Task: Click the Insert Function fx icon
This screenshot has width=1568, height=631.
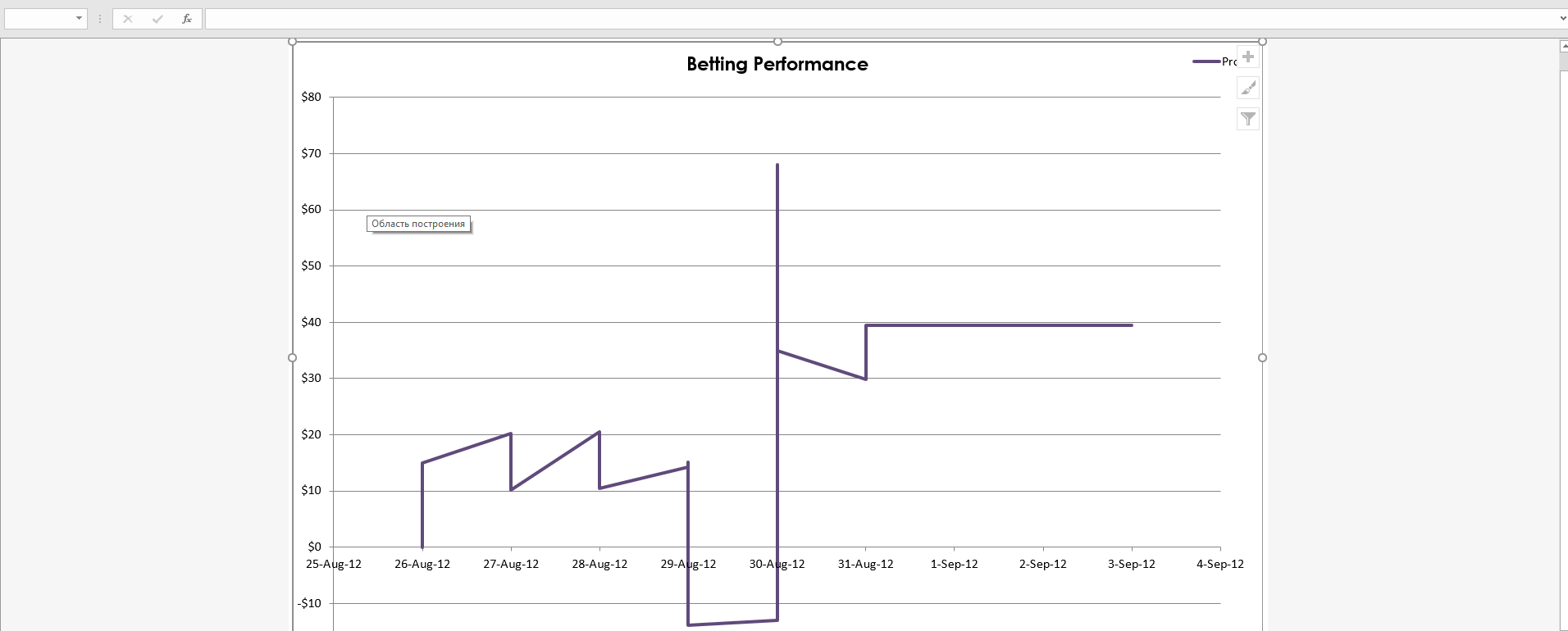Action: (x=187, y=19)
